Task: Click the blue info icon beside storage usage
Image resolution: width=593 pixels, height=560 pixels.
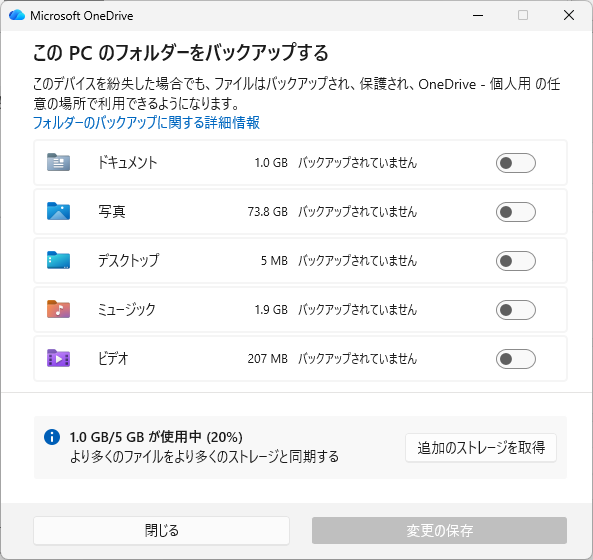Action: point(52,437)
